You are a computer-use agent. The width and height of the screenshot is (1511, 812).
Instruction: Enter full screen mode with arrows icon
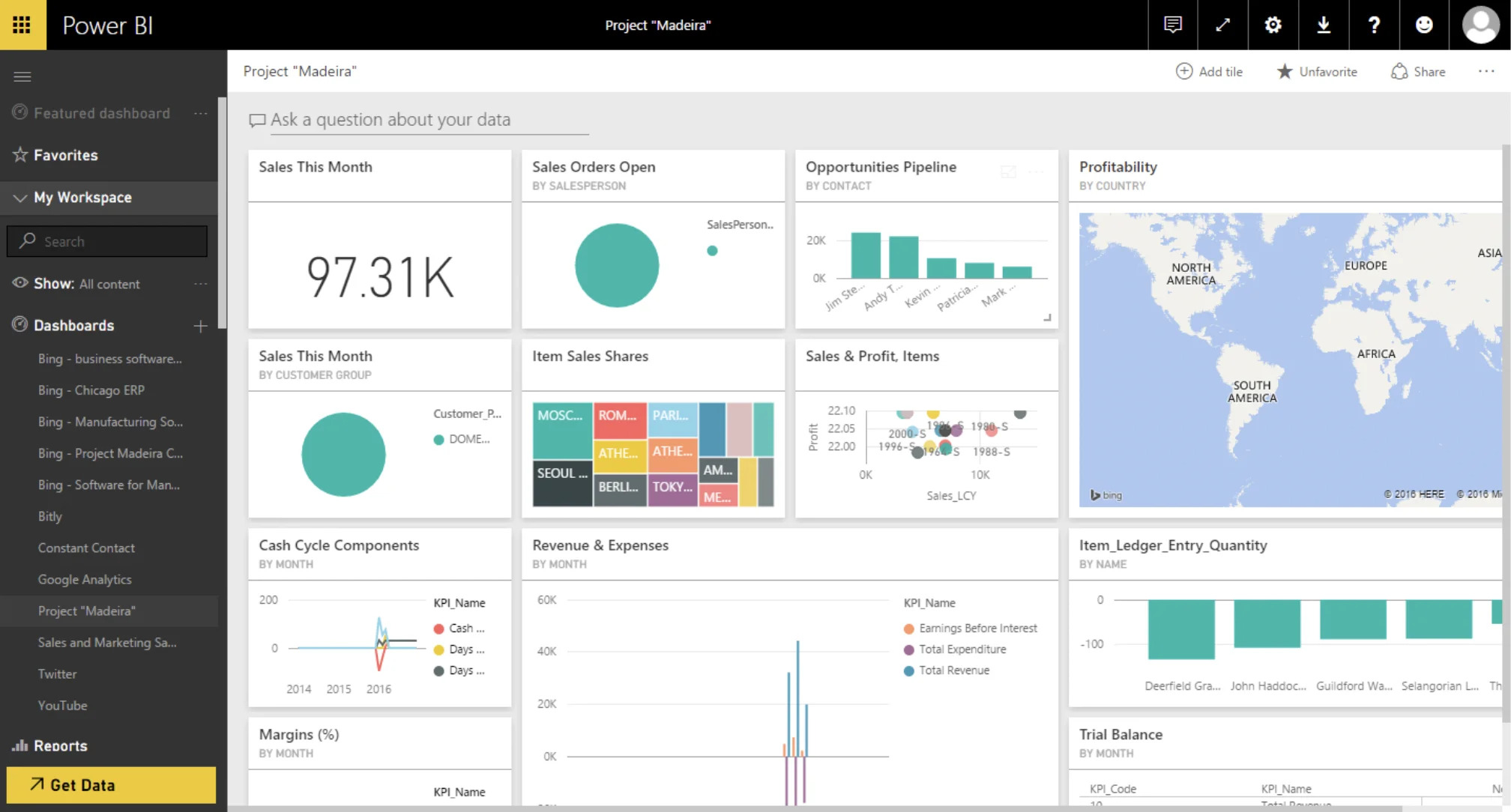click(x=1222, y=25)
